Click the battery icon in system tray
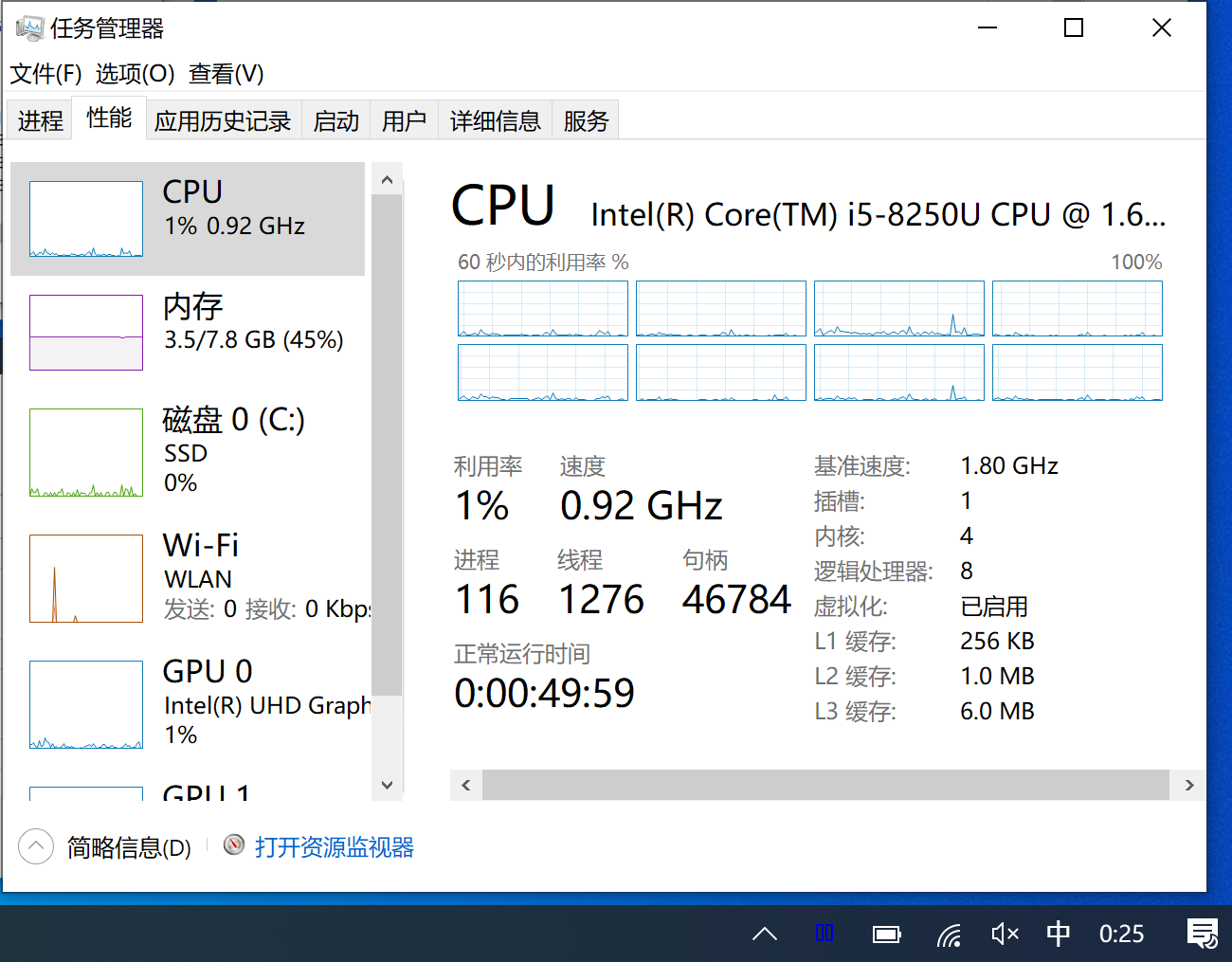This screenshot has width=1232, height=962. [x=886, y=935]
